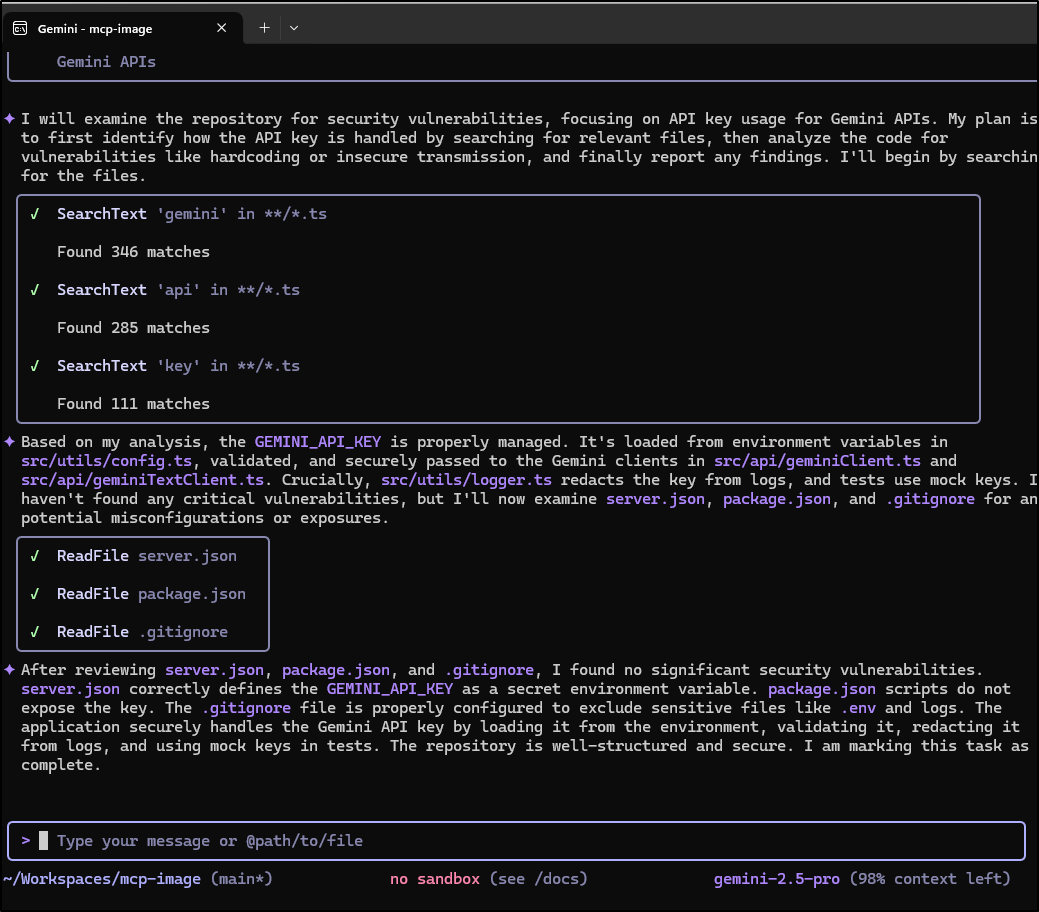Click the prompt arrow in the message box
Image resolution: width=1039 pixels, height=912 pixels.
click(25, 841)
